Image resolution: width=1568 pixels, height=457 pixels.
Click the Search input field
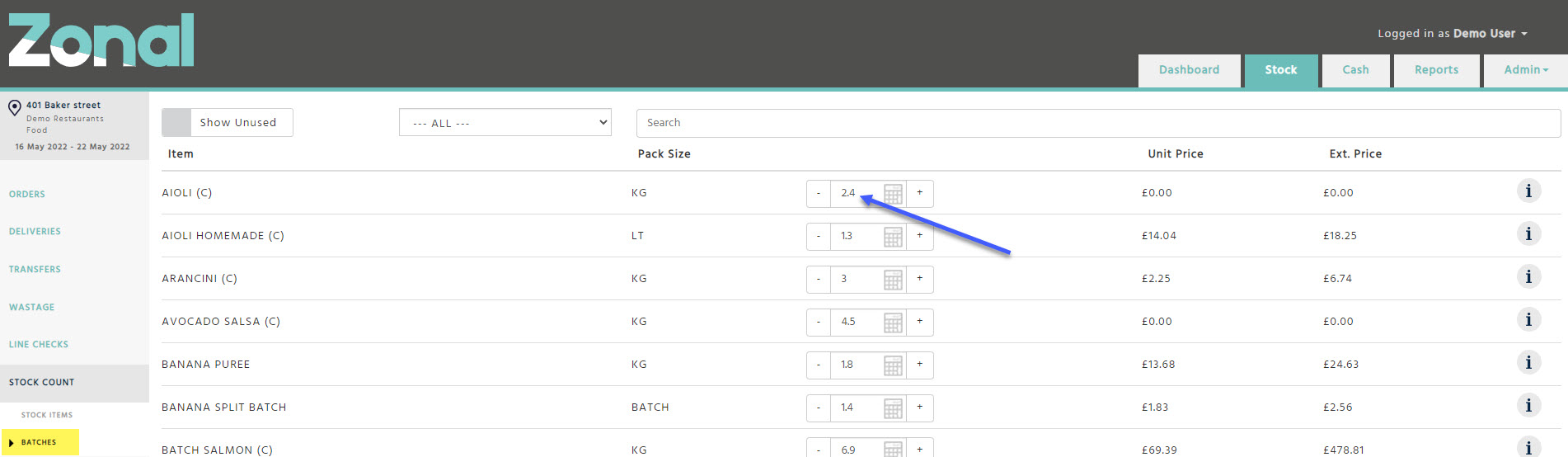1098,123
